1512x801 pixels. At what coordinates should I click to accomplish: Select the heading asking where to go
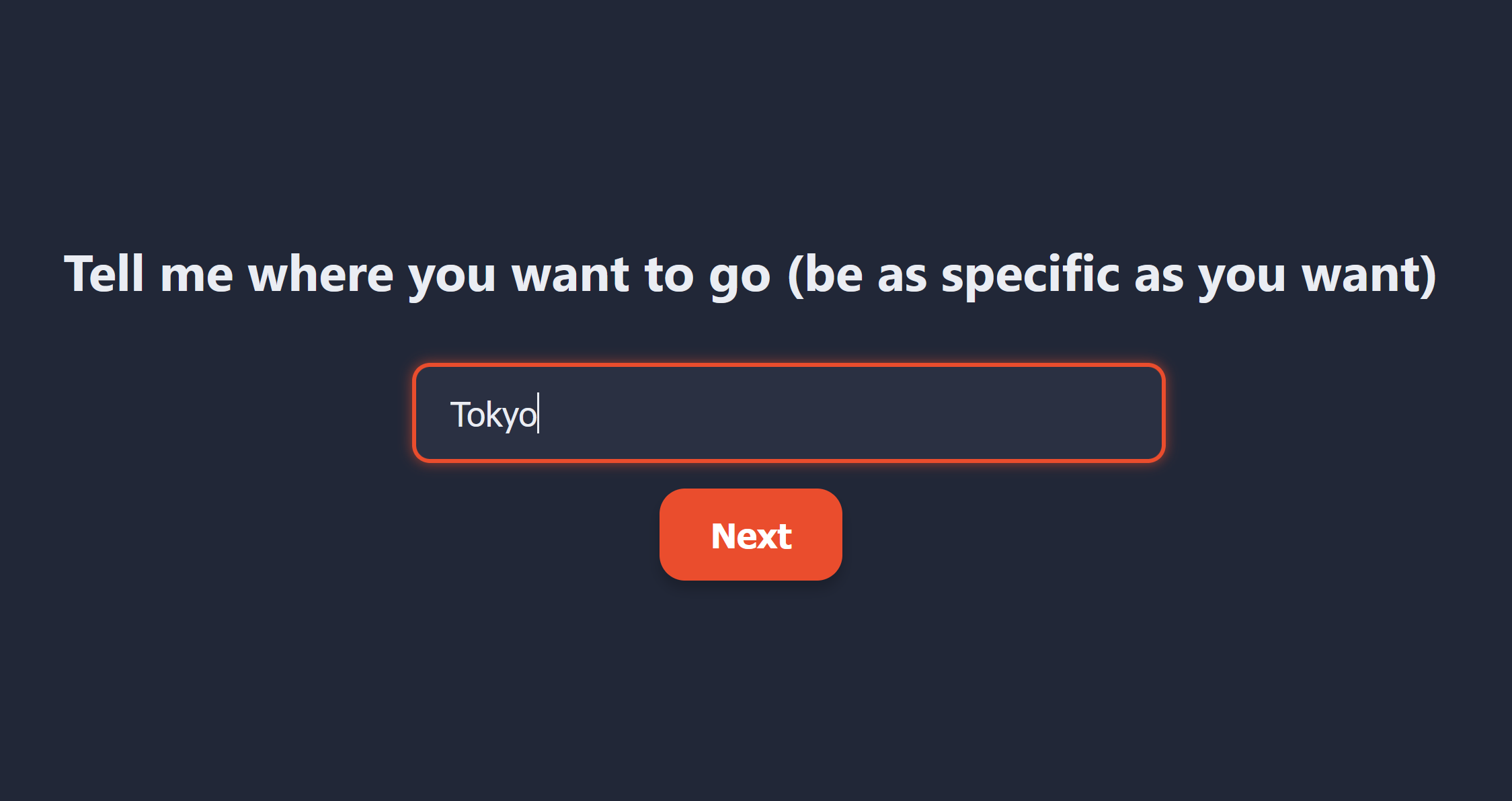tap(750, 274)
